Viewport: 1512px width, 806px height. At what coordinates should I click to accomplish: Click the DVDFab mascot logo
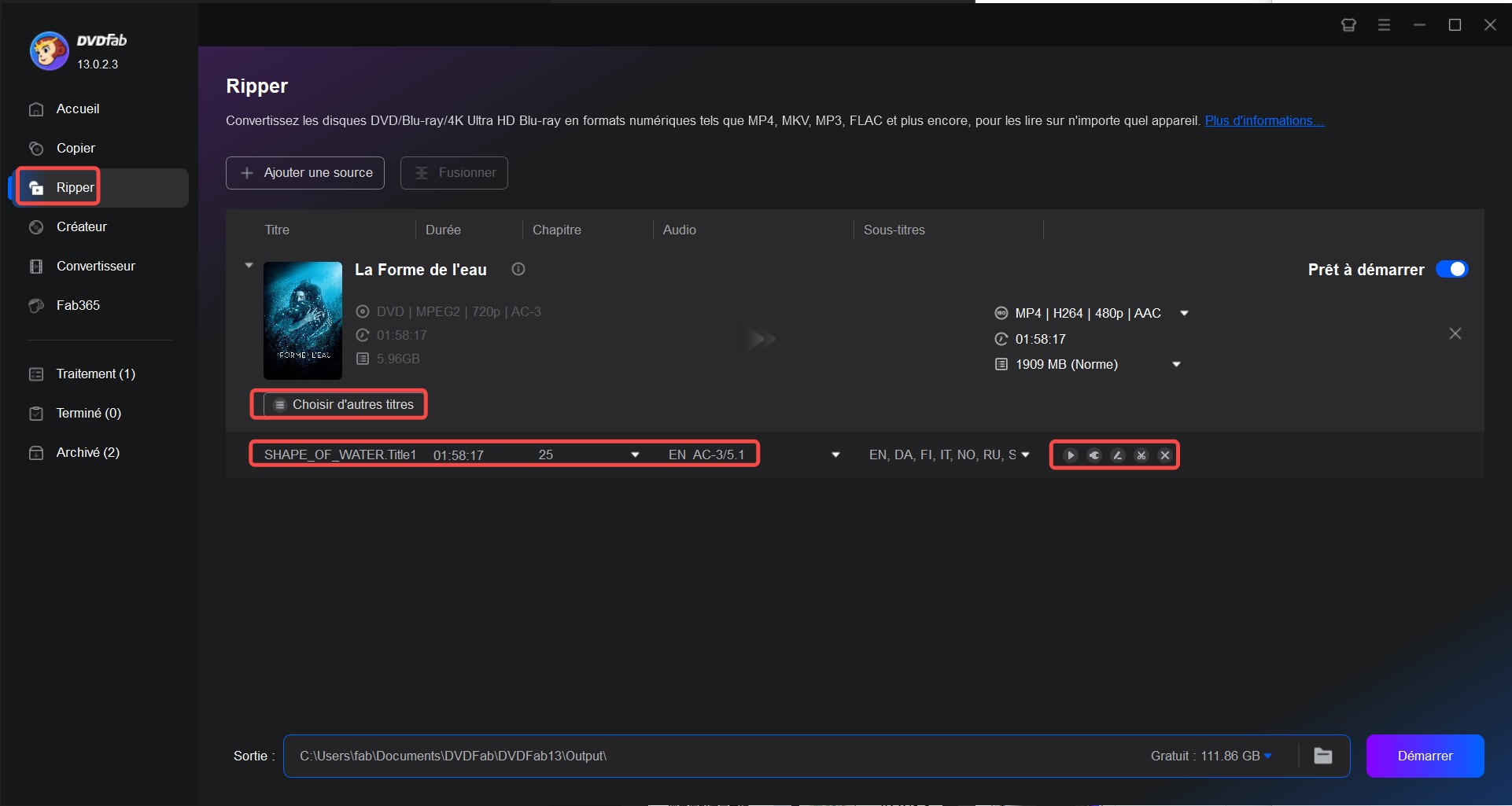click(49, 51)
